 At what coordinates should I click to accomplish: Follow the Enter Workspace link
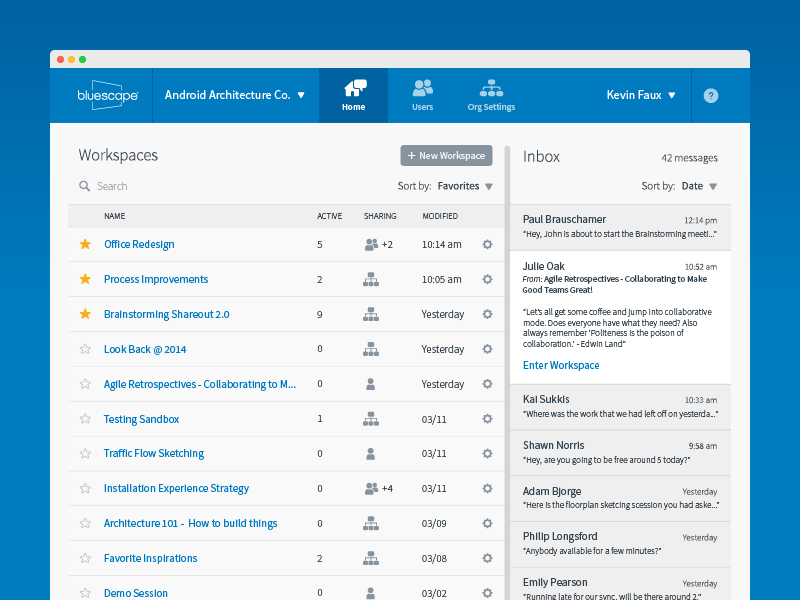pyautogui.click(x=561, y=365)
